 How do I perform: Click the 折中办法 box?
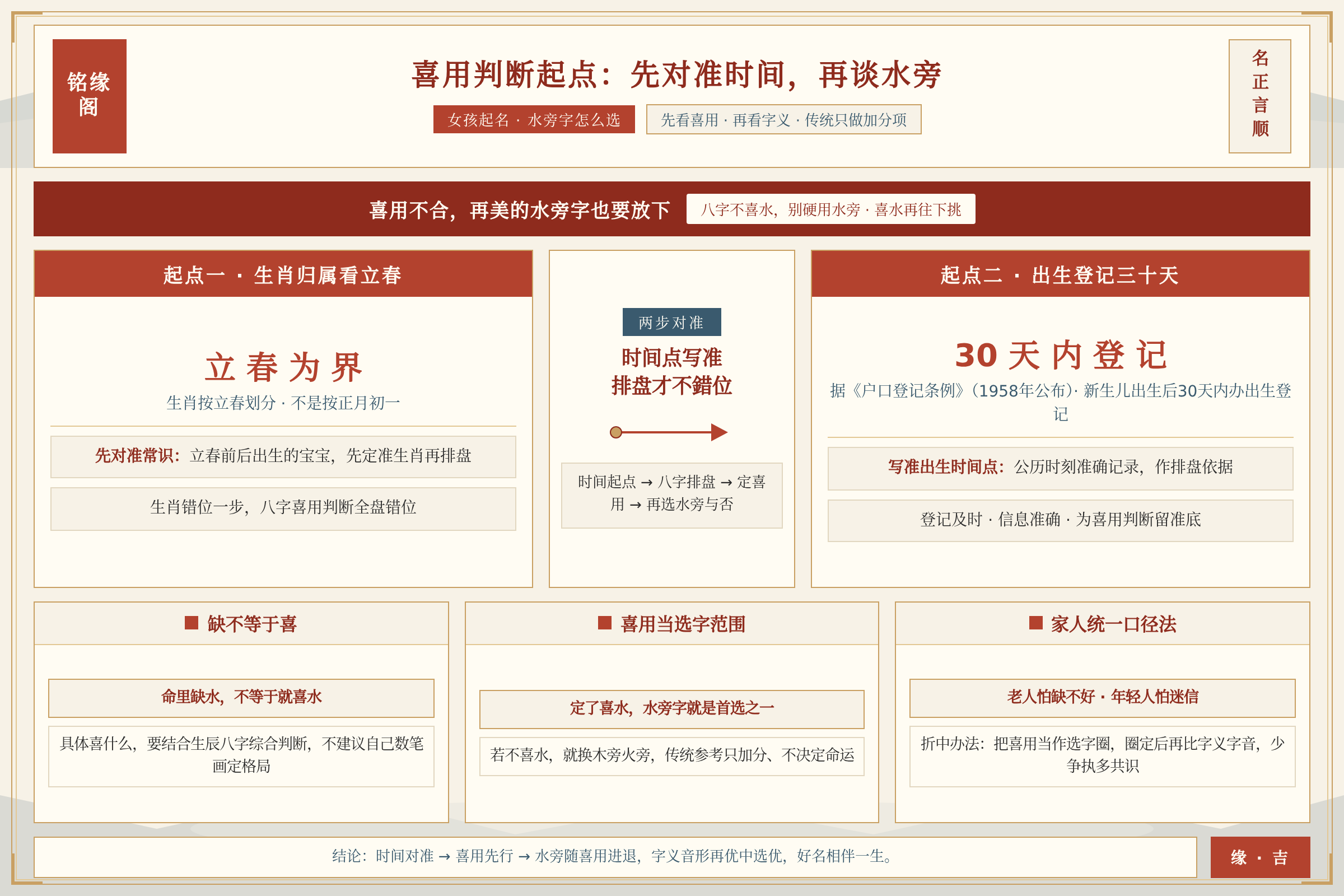[1102, 756]
